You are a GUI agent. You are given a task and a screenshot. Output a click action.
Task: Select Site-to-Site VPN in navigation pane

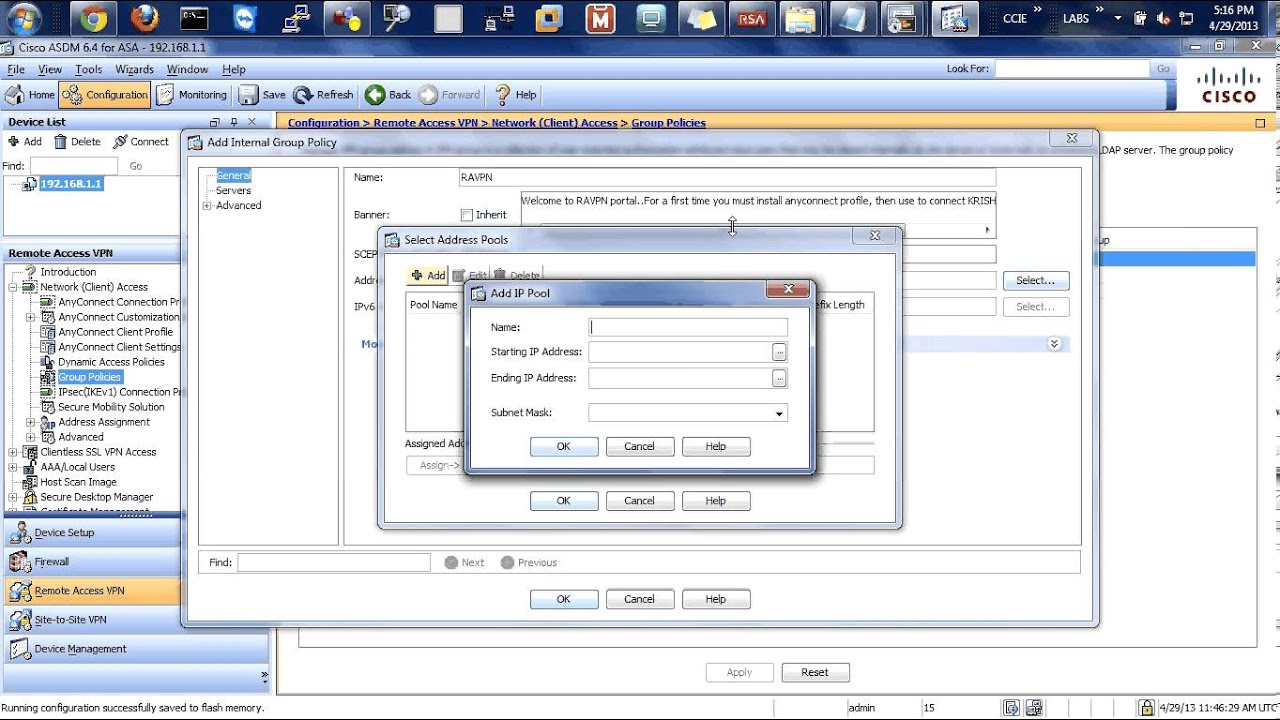(x=70, y=620)
